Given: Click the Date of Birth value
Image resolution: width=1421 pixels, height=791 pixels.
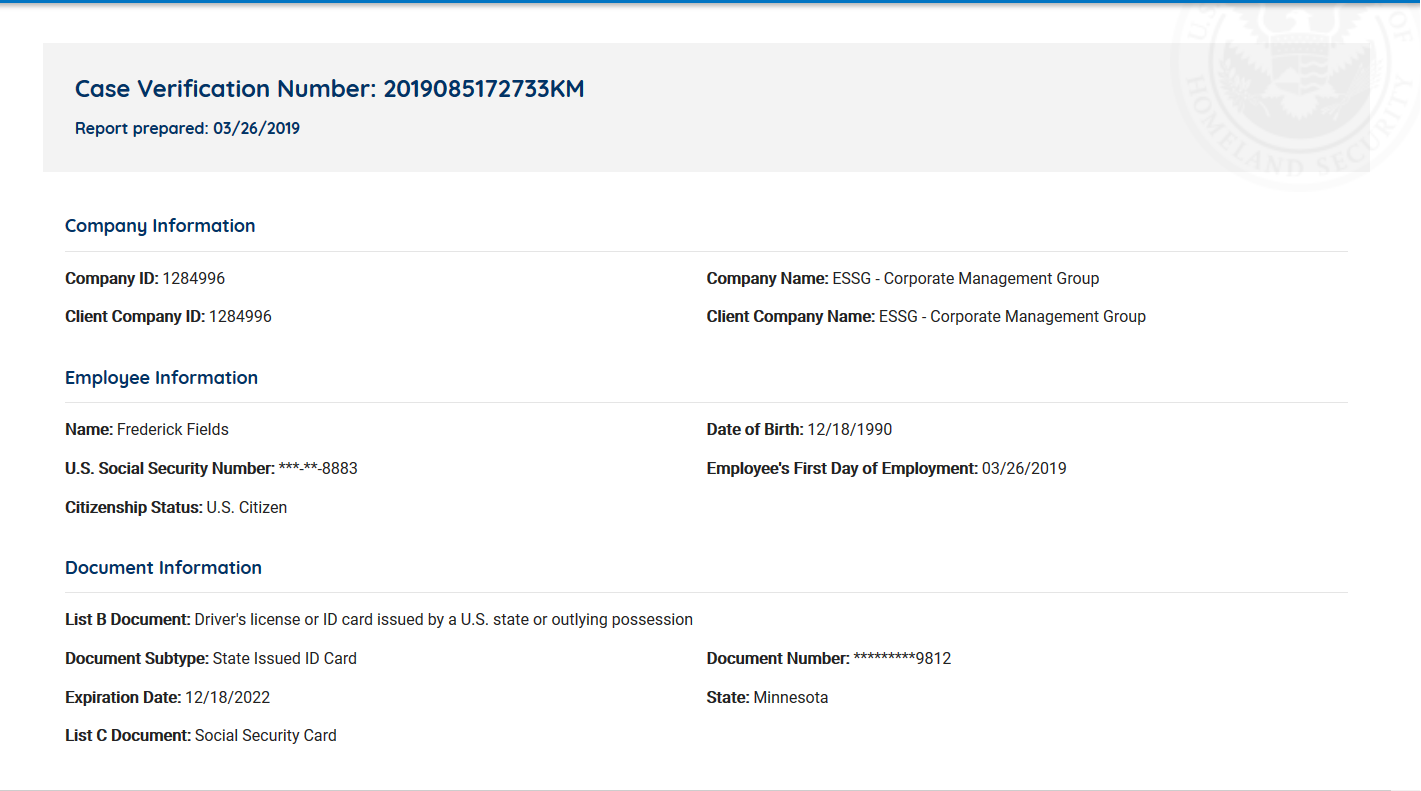Looking at the screenshot, I should coord(849,430).
